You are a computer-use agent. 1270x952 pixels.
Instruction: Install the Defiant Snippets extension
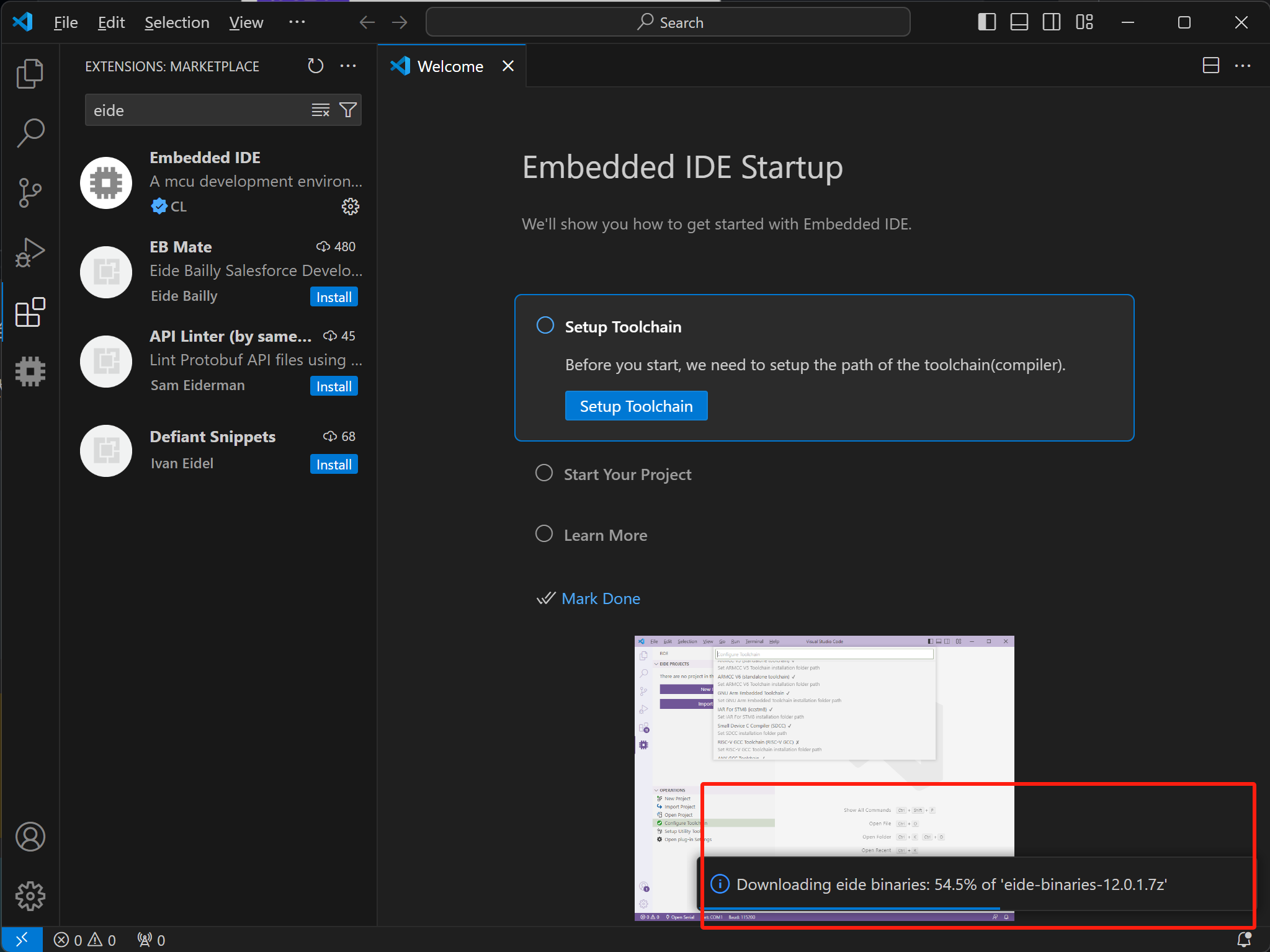334,465
